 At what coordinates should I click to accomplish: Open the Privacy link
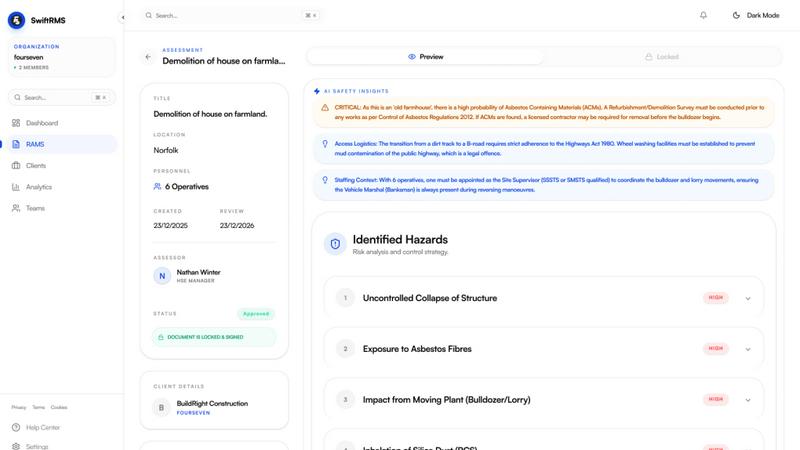[18, 407]
